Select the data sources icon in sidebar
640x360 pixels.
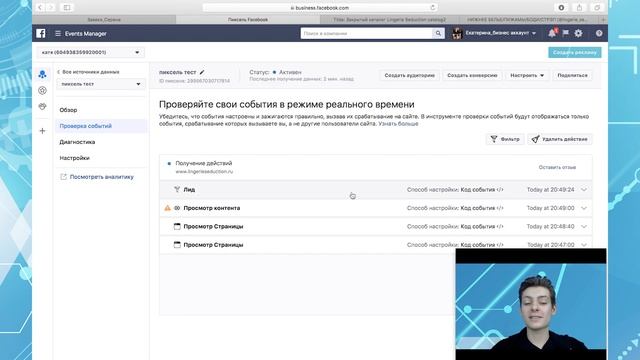[x=42, y=74]
